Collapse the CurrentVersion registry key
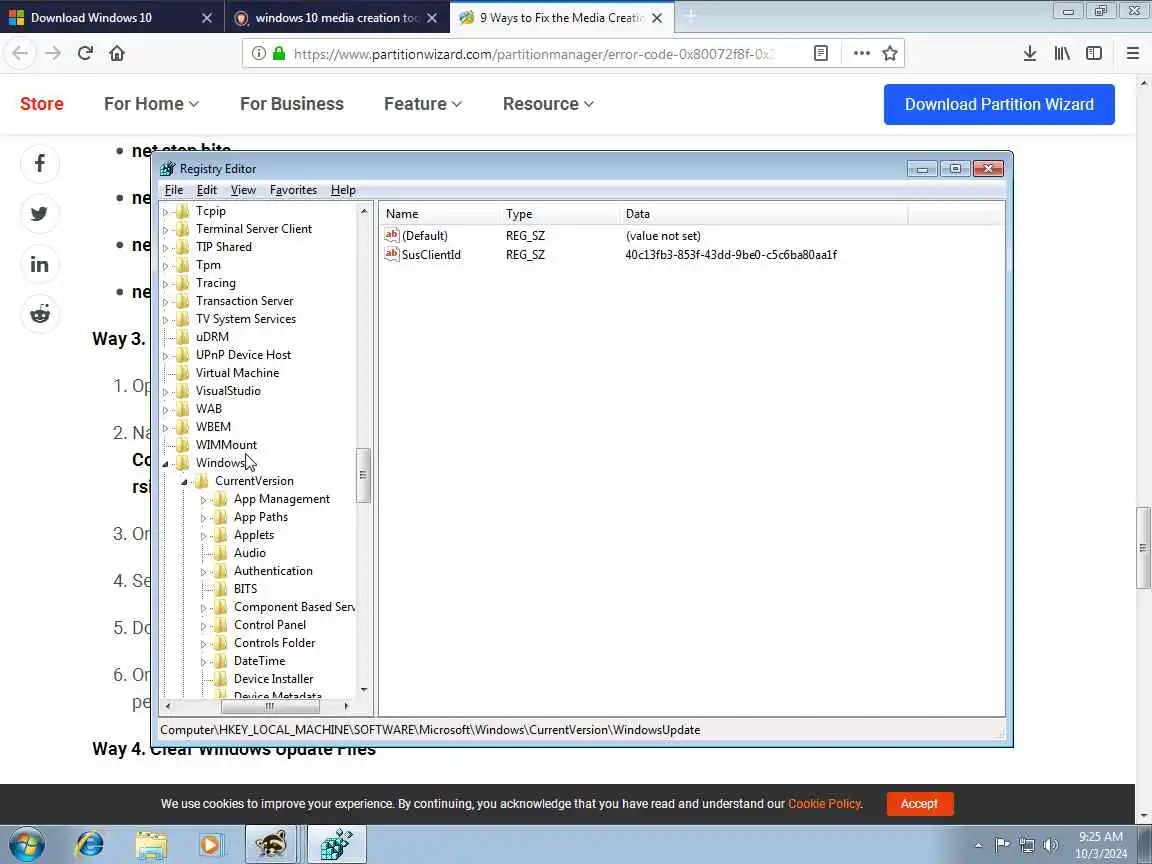Screen dimensions: 1152x864 pos(184,482)
